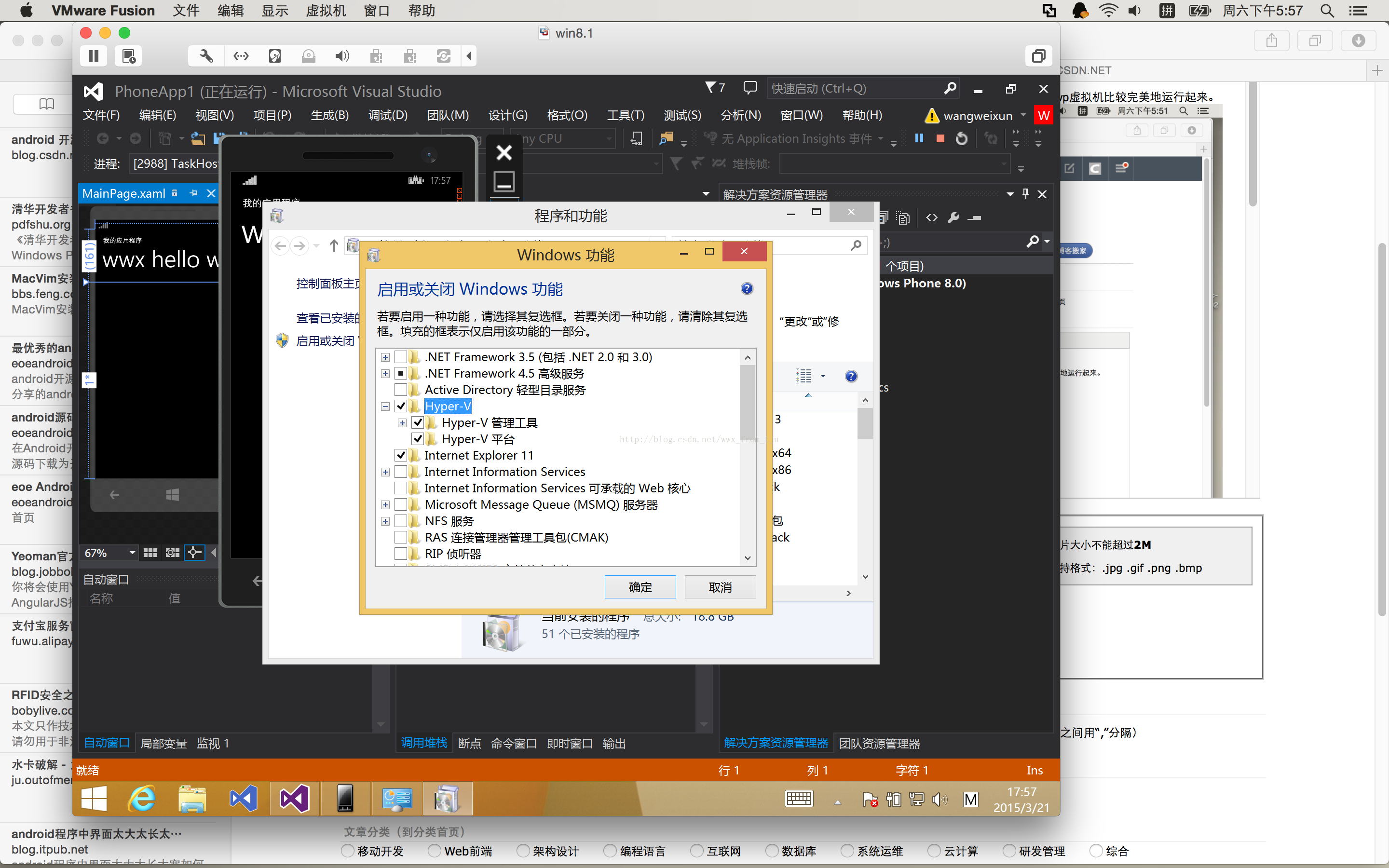Expand .NET Framework 3.5 tree node
Viewport: 1389px width, 868px height.
pyautogui.click(x=385, y=357)
